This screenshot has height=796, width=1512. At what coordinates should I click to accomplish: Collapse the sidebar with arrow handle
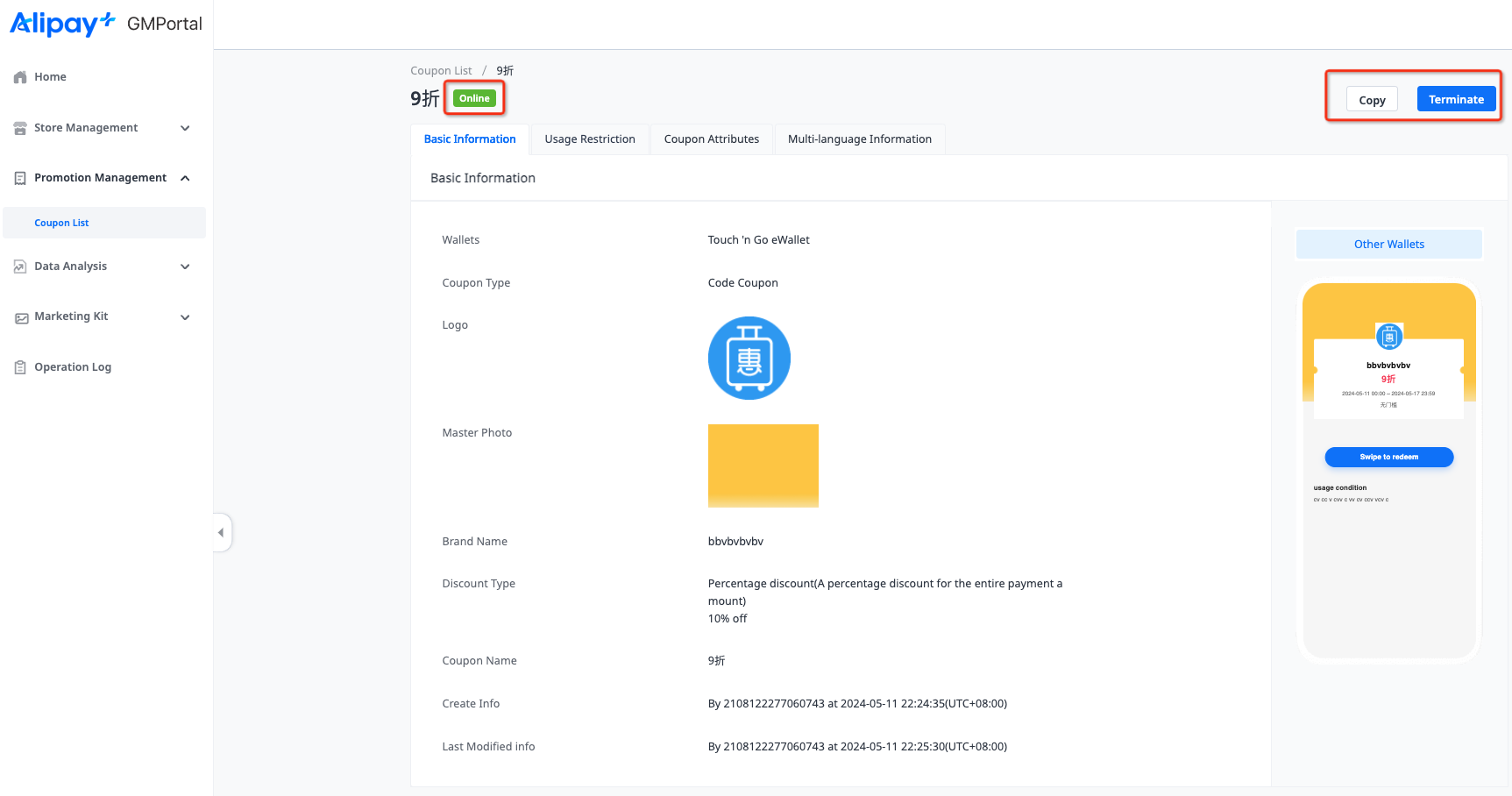[221, 532]
